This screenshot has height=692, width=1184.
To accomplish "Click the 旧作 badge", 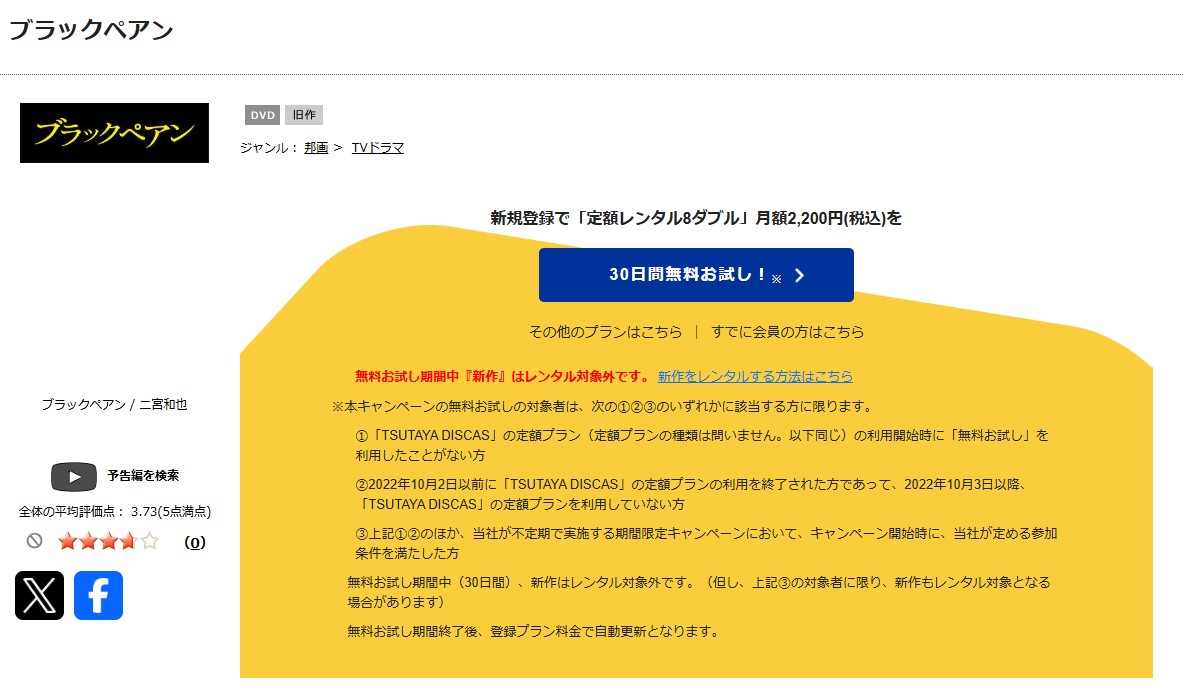I will pyautogui.click(x=304, y=115).
